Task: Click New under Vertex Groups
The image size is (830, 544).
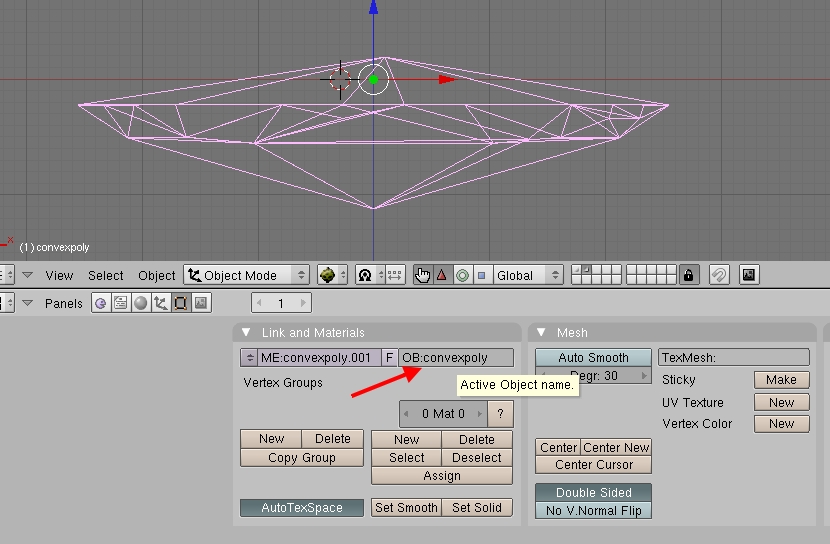Action: [271, 439]
